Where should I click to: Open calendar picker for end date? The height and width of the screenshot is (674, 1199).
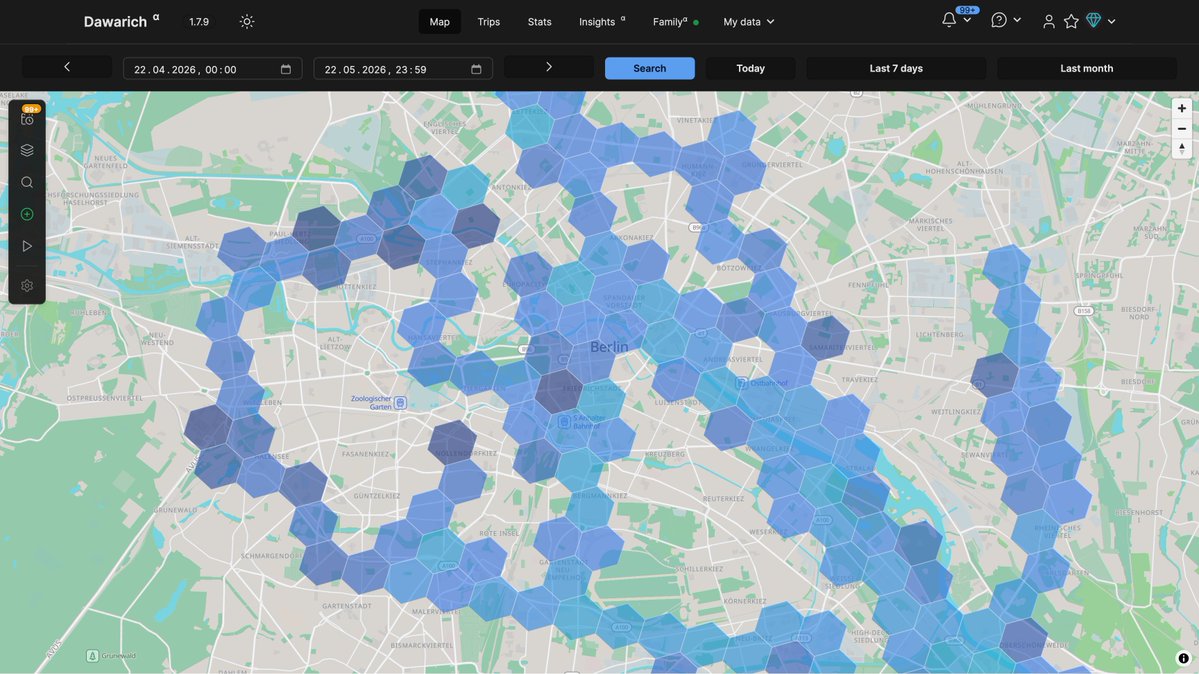tap(476, 69)
